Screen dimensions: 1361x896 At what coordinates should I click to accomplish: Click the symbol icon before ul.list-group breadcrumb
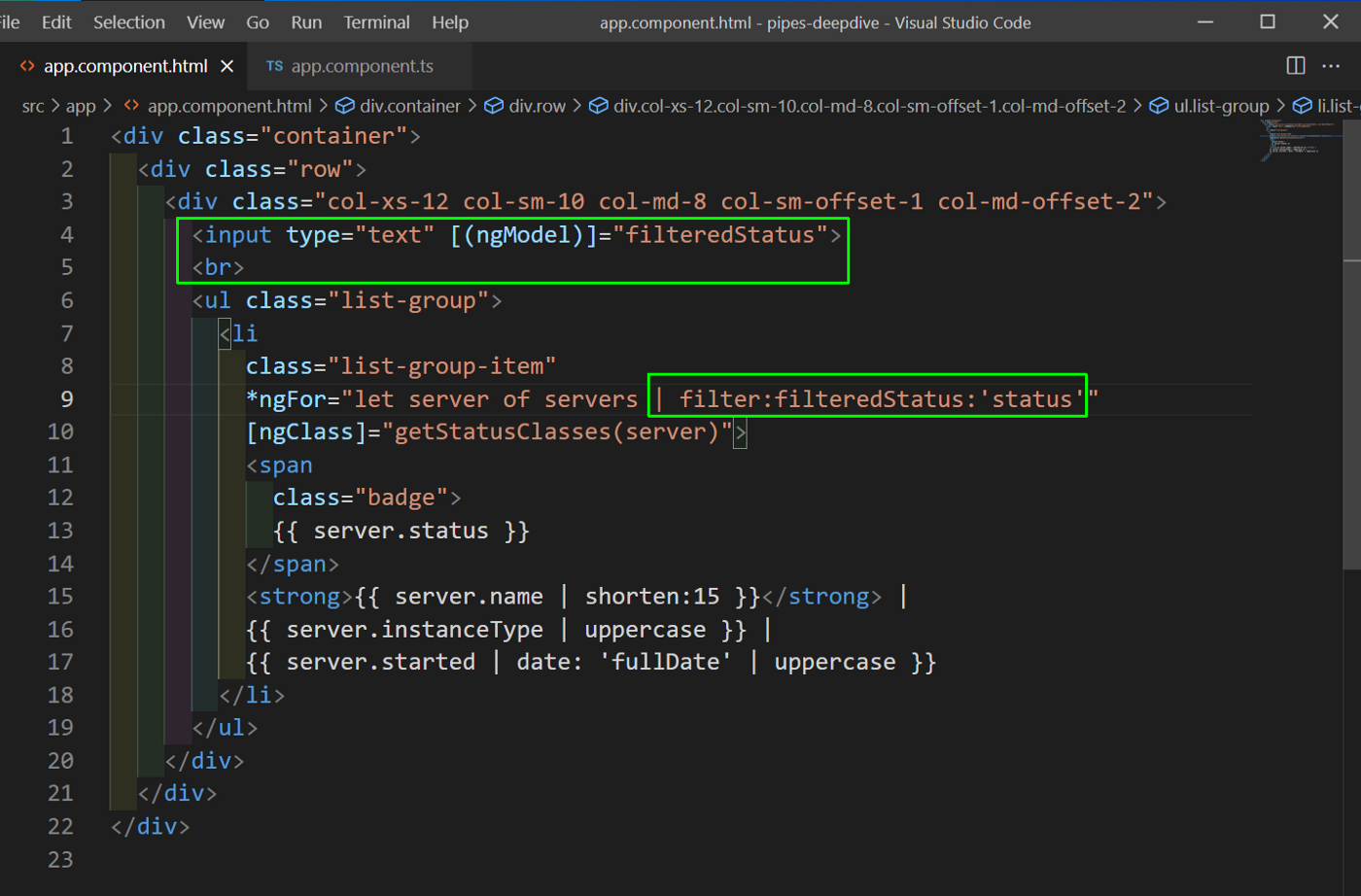1159,106
